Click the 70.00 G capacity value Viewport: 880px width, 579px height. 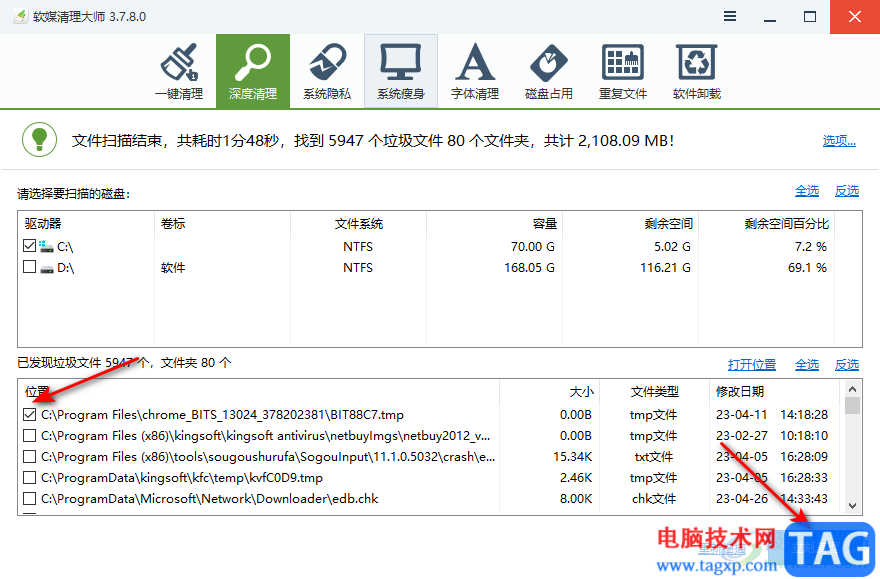(x=533, y=246)
